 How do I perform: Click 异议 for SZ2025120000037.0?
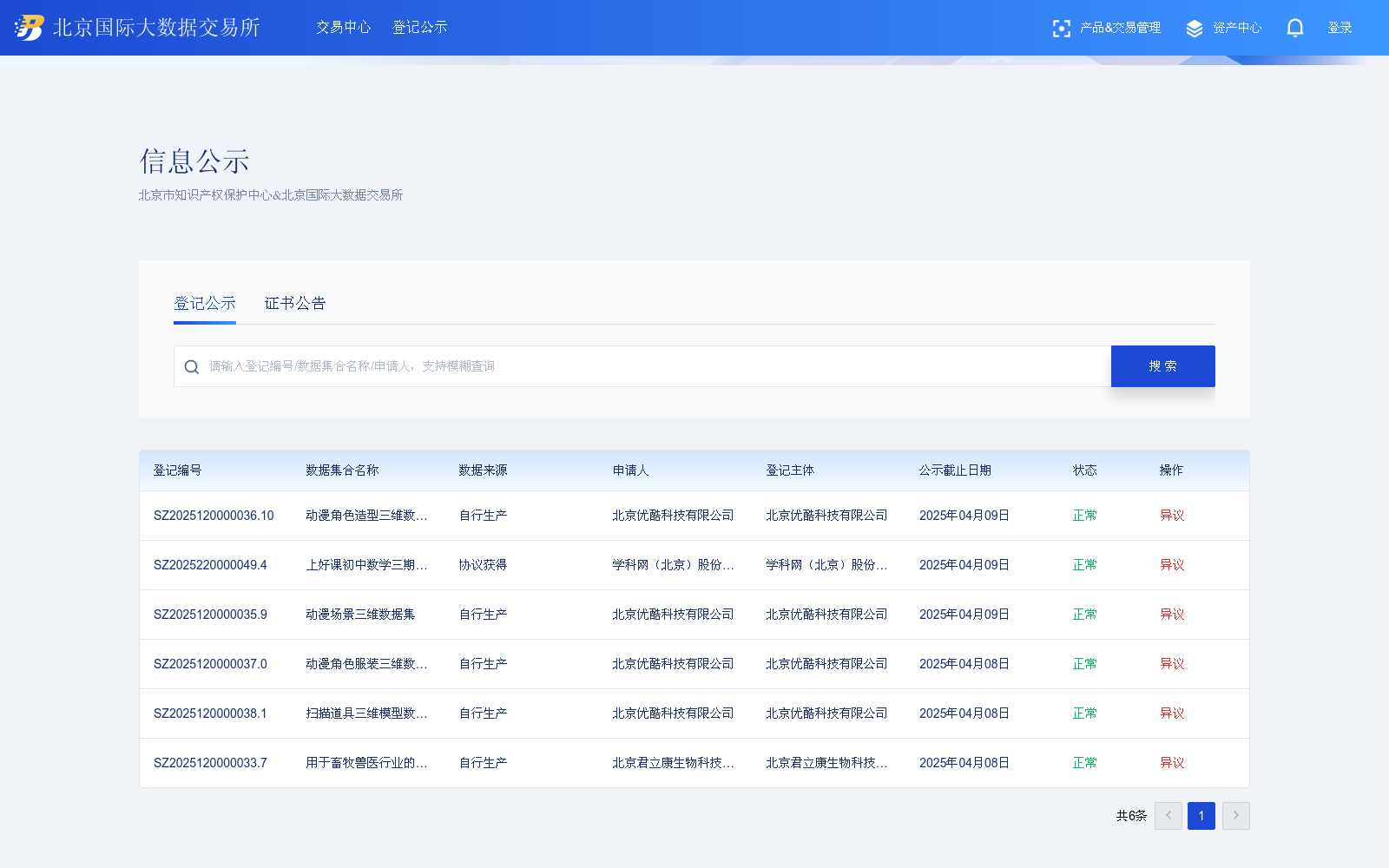tap(1172, 664)
